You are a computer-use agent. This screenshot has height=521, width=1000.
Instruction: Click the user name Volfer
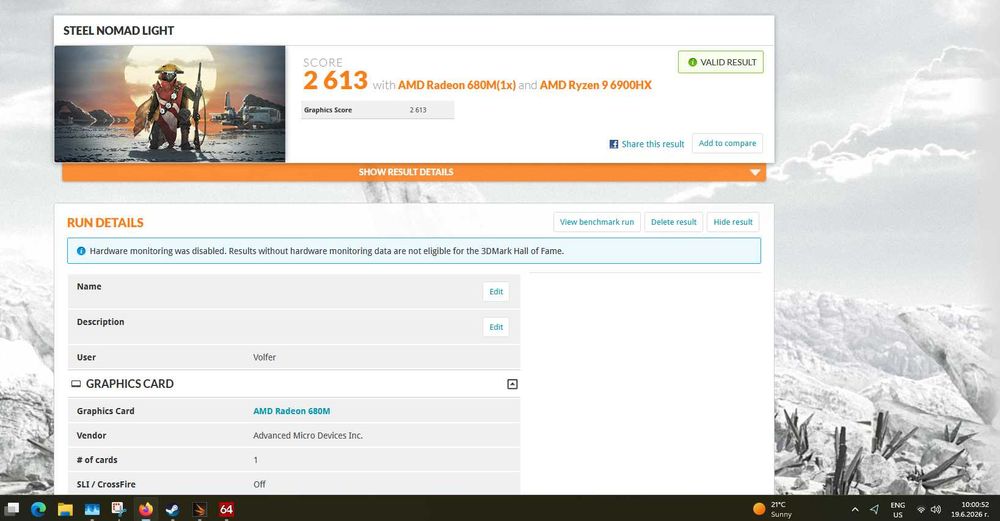click(x=264, y=357)
